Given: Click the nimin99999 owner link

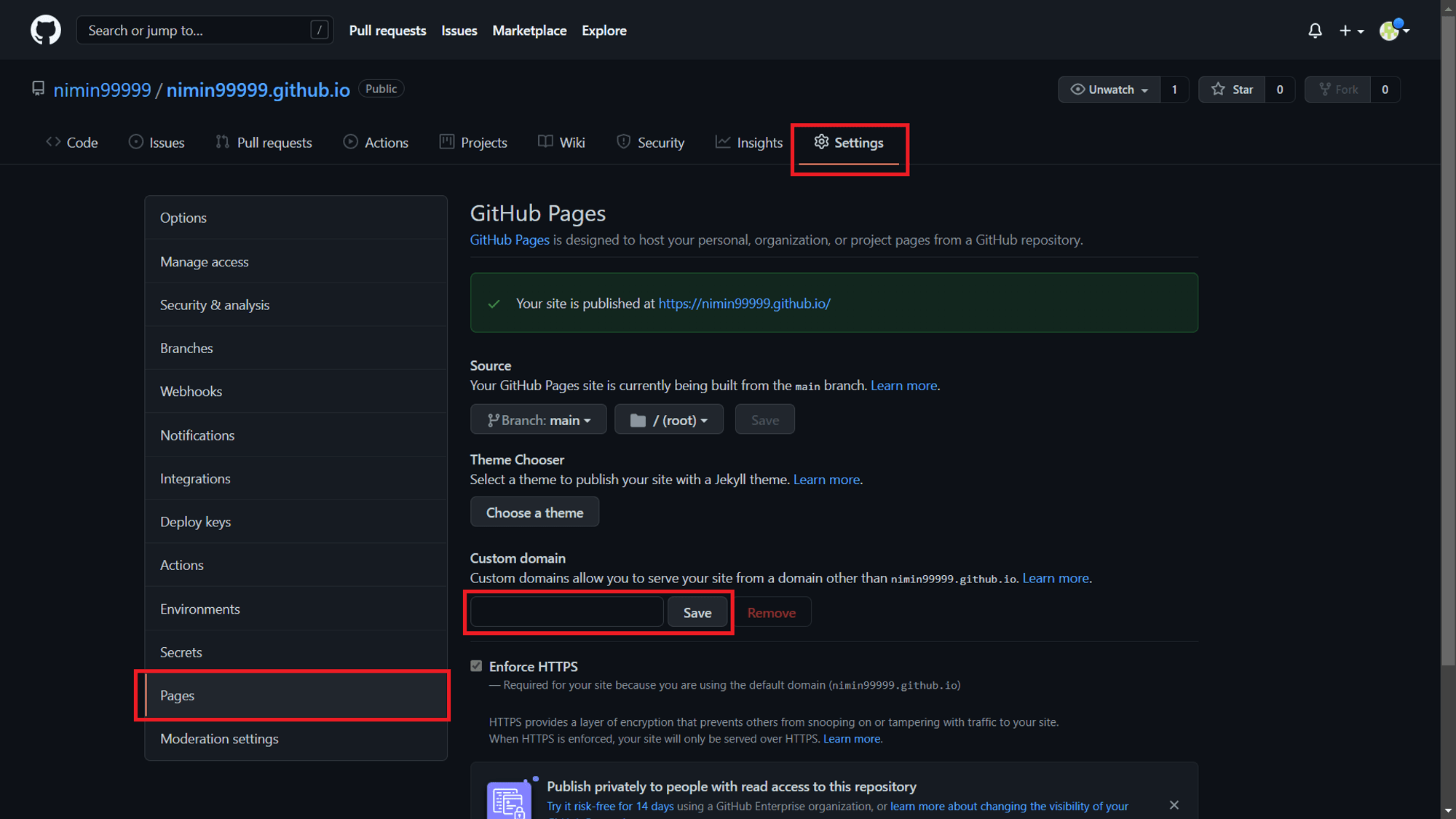Looking at the screenshot, I should coord(103,90).
